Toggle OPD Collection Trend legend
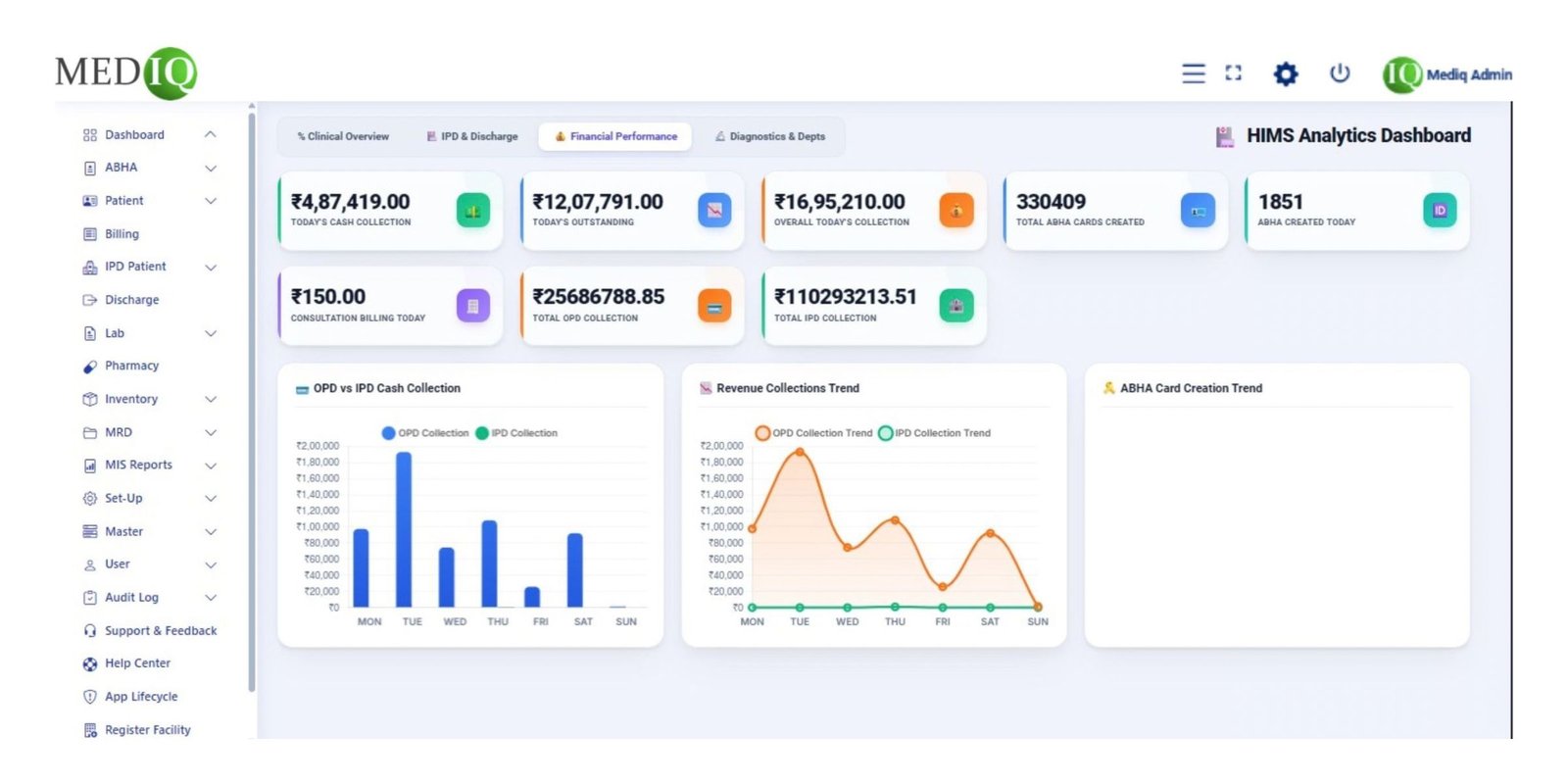 point(813,433)
